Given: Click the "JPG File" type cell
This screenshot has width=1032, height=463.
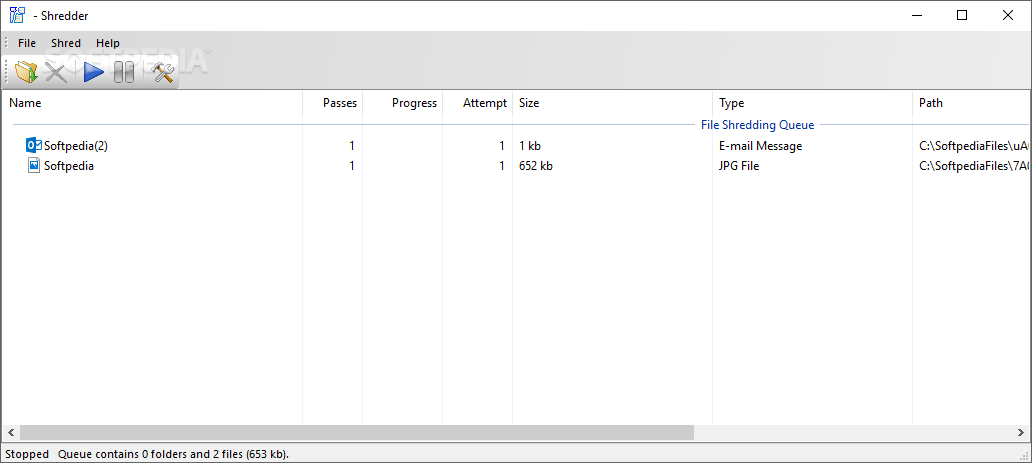Looking at the screenshot, I should tap(739, 166).
